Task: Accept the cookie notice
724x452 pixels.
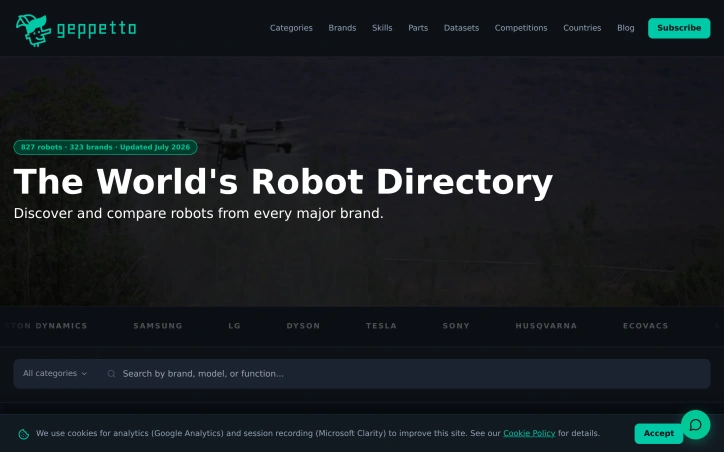Action: coord(658,434)
